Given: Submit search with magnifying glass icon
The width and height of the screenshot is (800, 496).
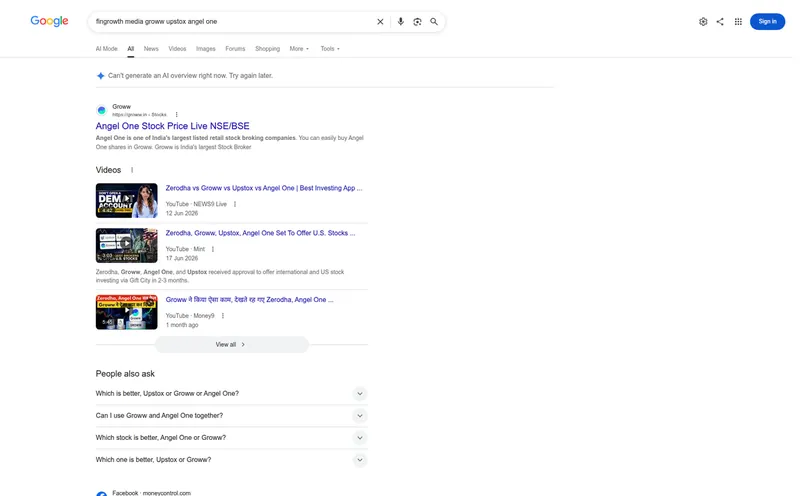Looking at the screenshot, I should pyautogui.click(x=434, y=21).
